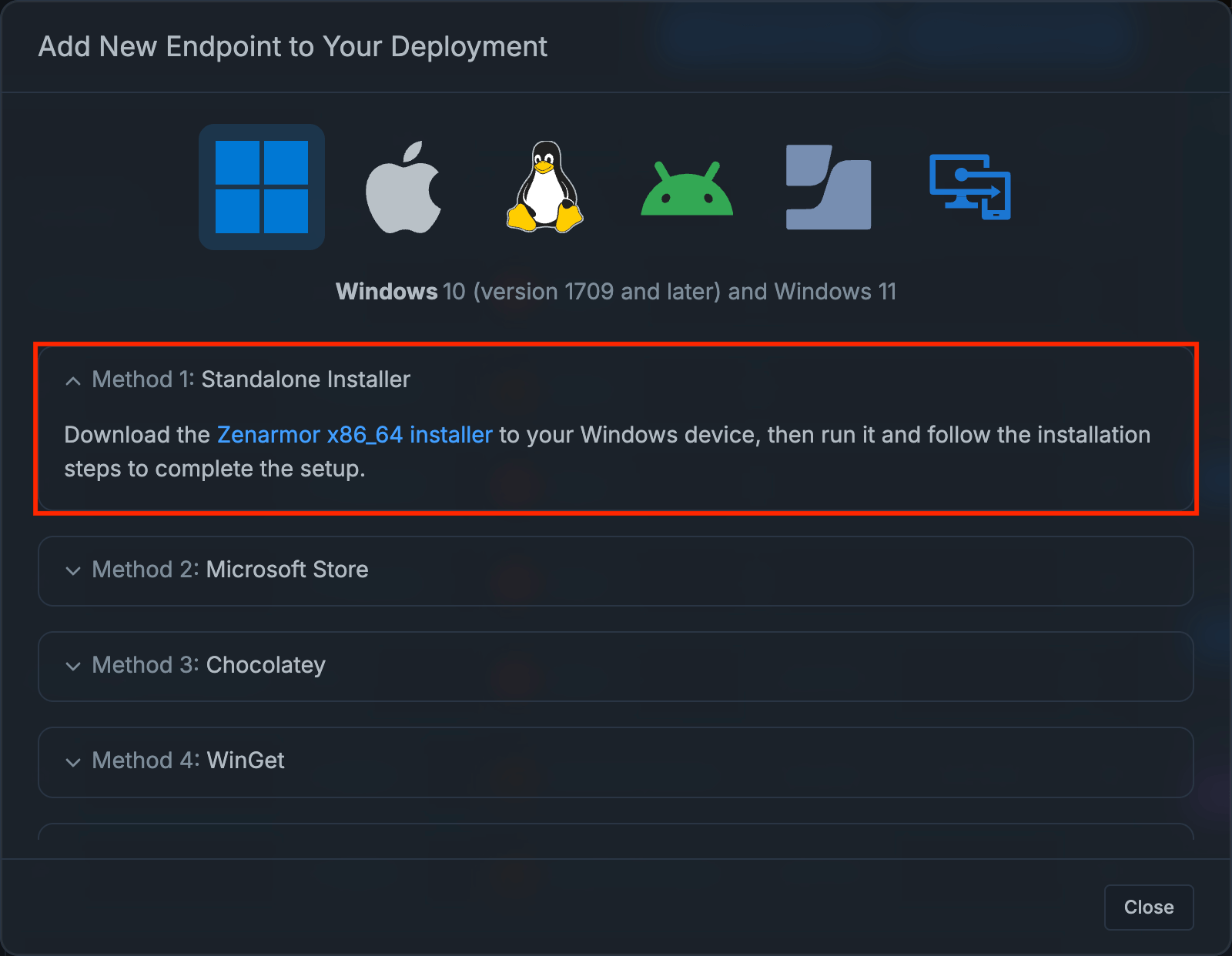This screenshot has height=956, width=1232.
Task: Select the gray swoosh firewall platform logo
Action: pyautogui.click(x=827, y=187)
